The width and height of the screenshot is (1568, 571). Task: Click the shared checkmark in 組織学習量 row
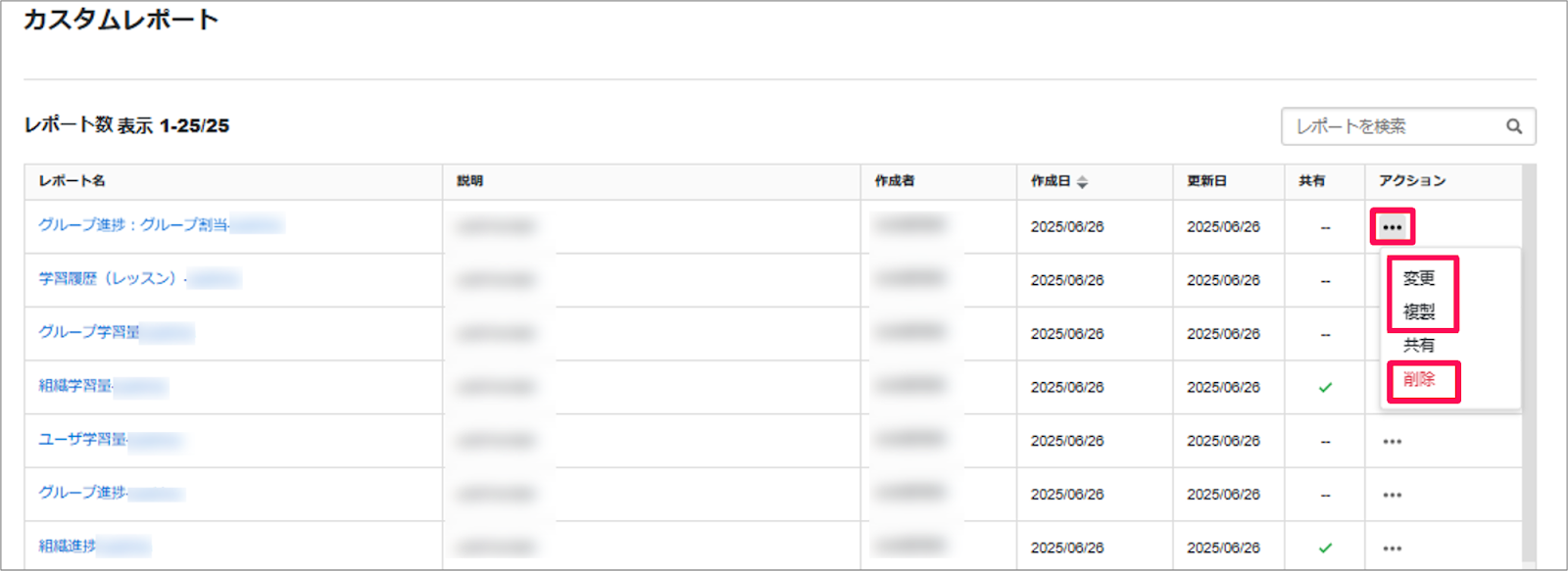[1325, 387]
